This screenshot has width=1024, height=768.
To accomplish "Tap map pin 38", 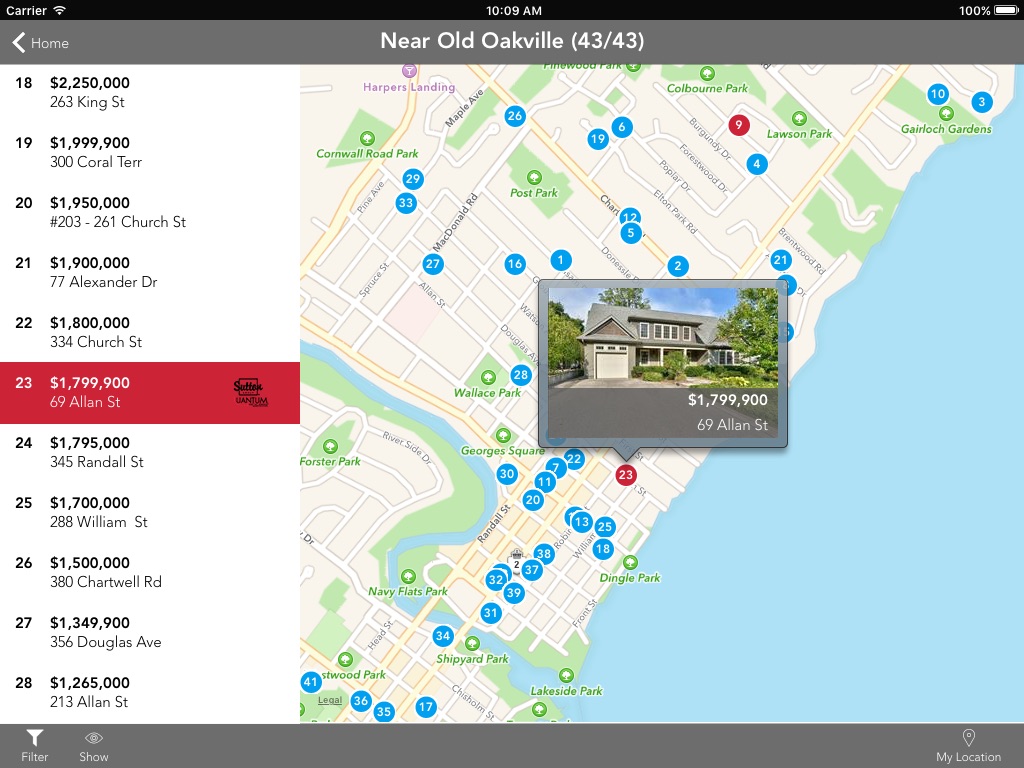I will (x=543, y=554).
